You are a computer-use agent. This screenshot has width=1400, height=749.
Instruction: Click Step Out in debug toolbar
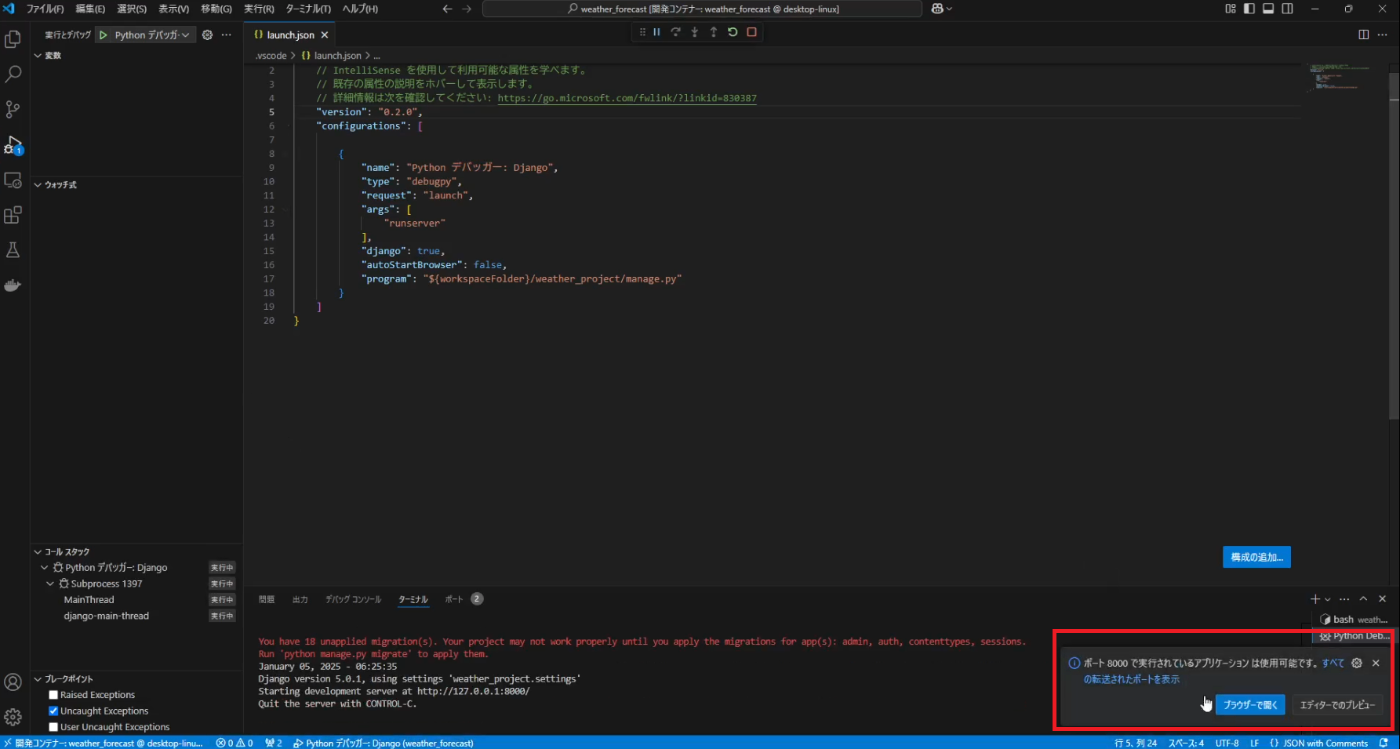coord(713,32)
